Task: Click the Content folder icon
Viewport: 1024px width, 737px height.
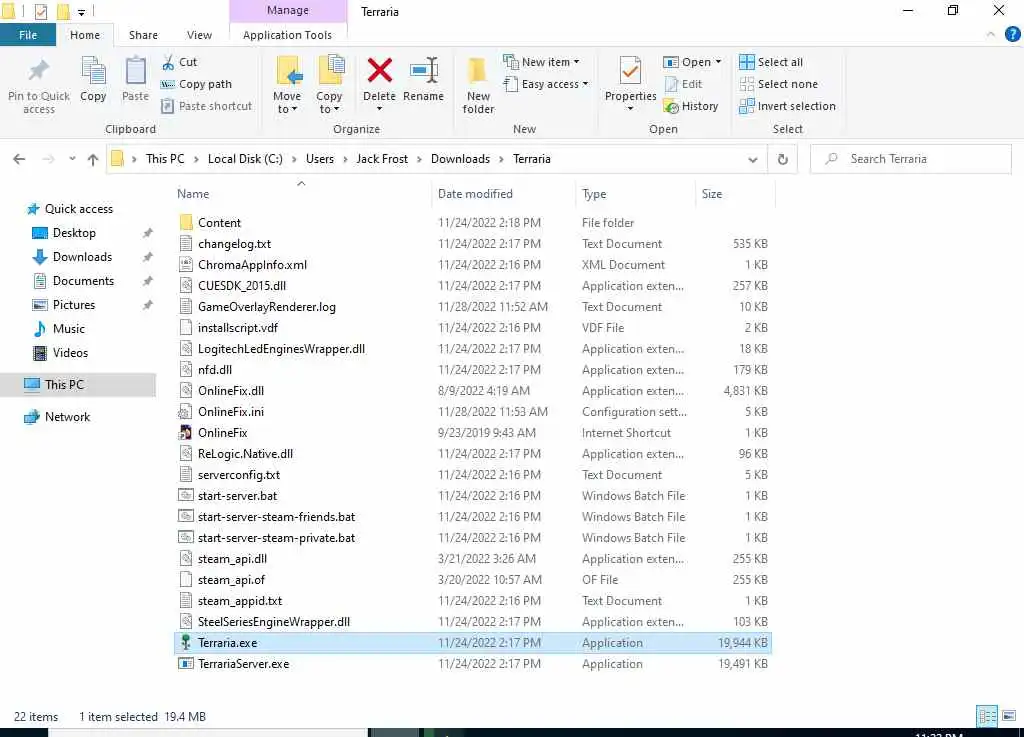Action: pos(186,222)
